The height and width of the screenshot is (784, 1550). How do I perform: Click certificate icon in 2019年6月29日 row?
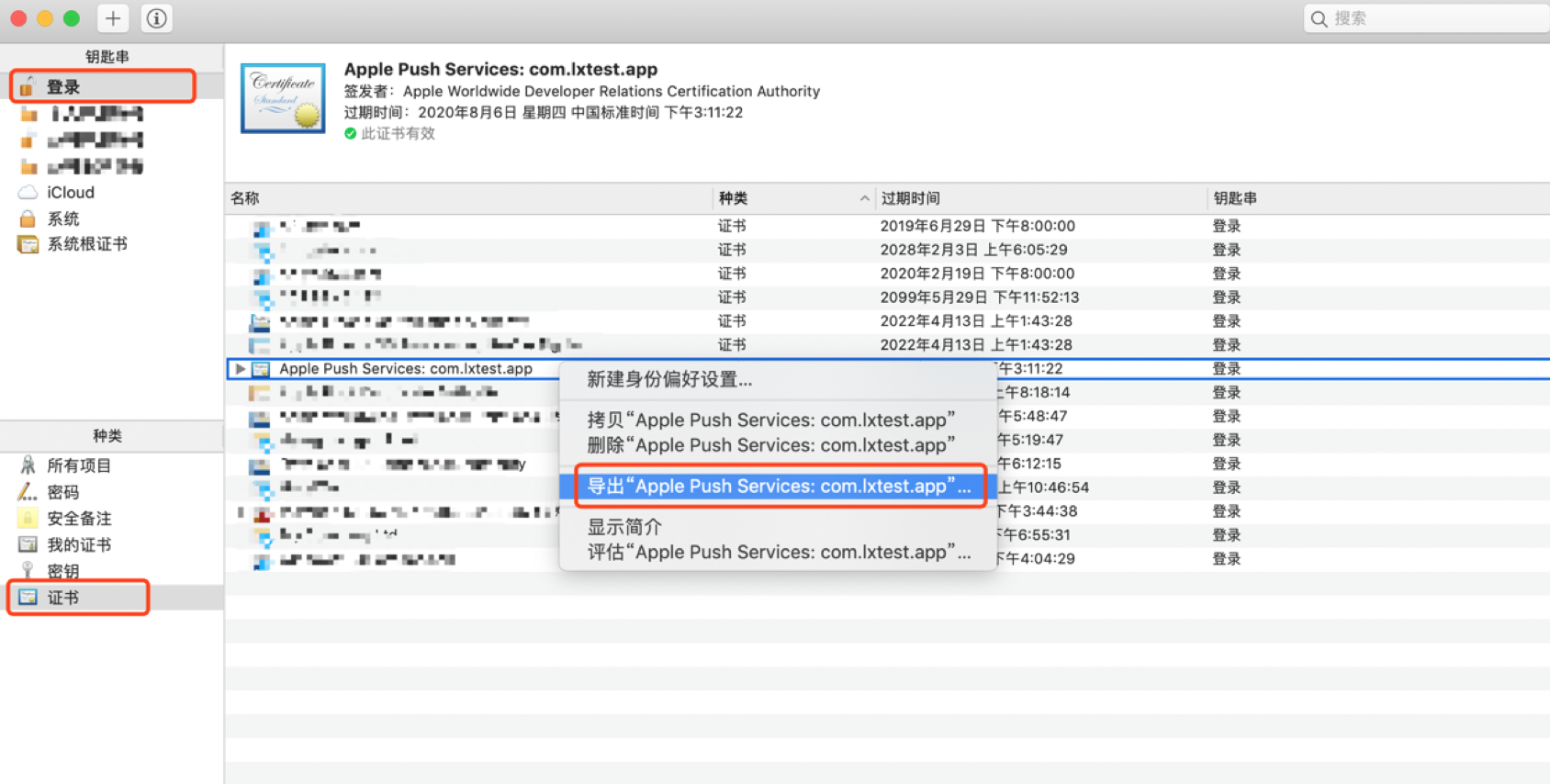pyautogui.click(x=262, y=227)
